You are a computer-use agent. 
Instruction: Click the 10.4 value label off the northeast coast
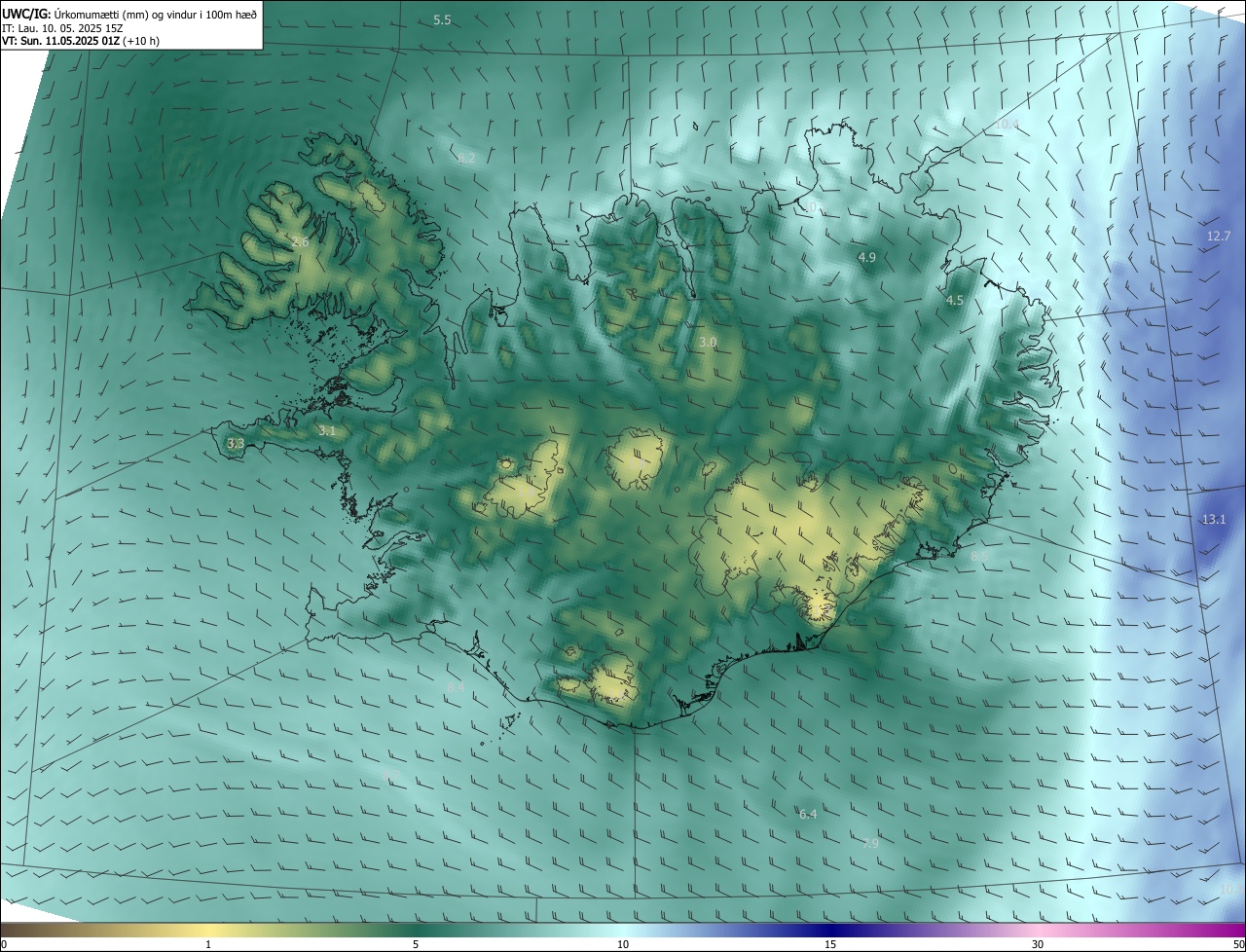pyautogui.click(x=1006, y=125)
